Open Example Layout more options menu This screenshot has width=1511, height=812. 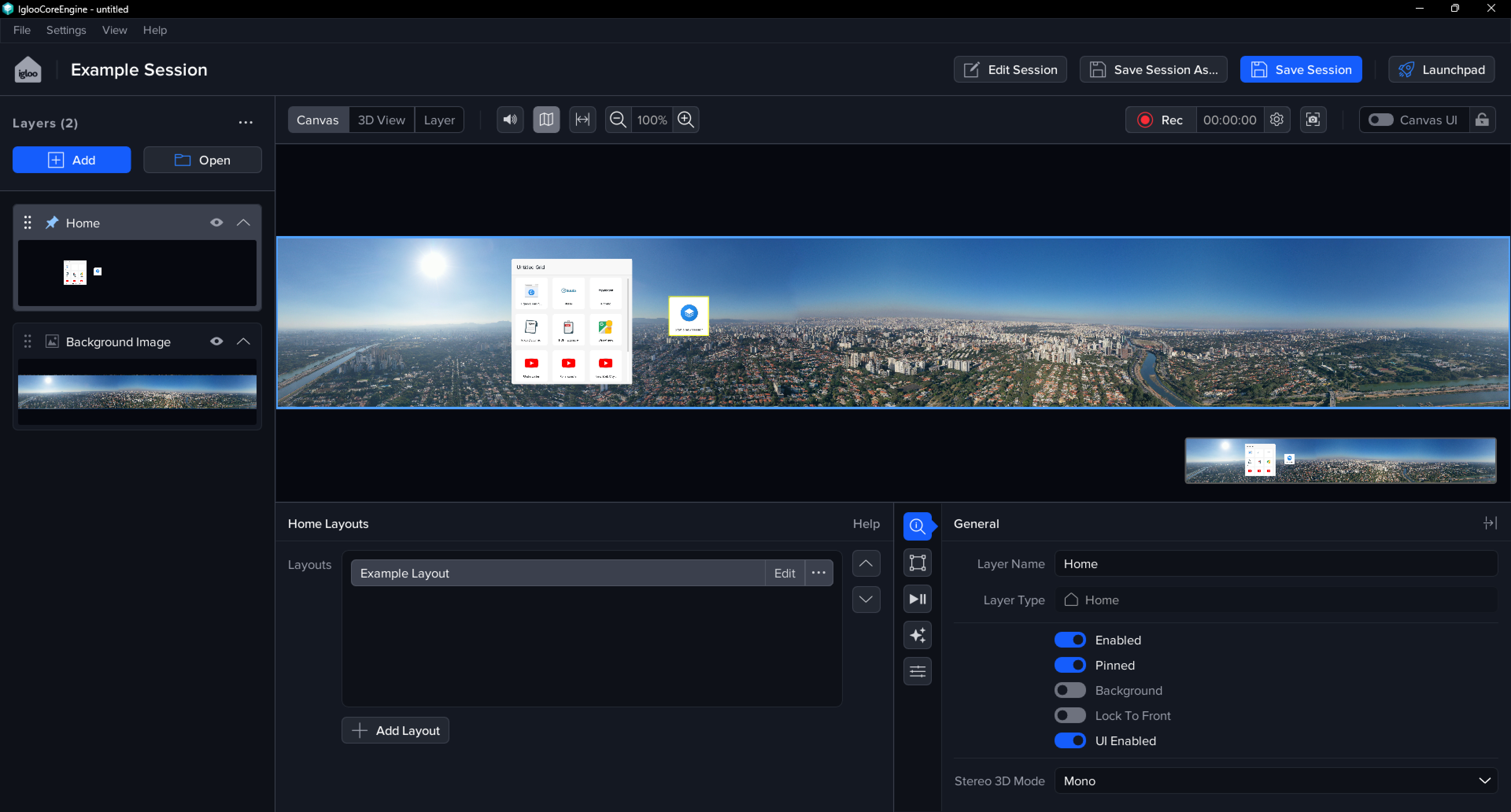pos(818,573)
